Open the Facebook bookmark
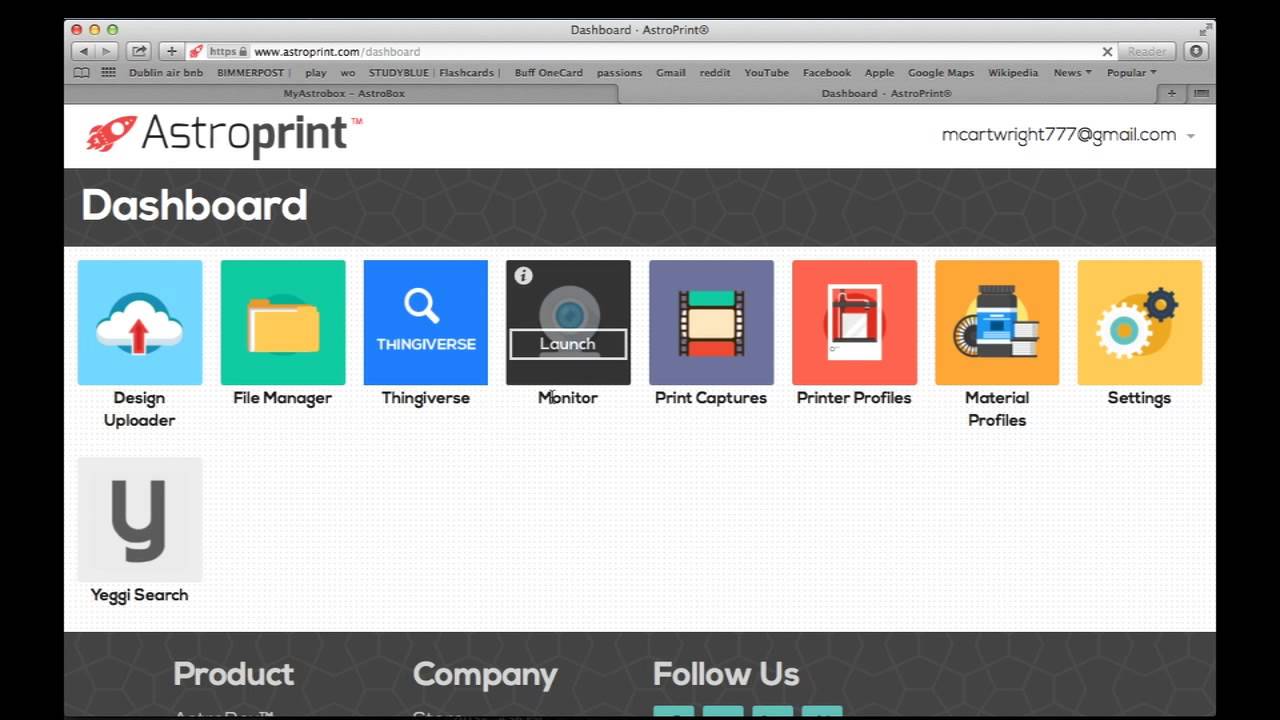 (x=827, y=73)
